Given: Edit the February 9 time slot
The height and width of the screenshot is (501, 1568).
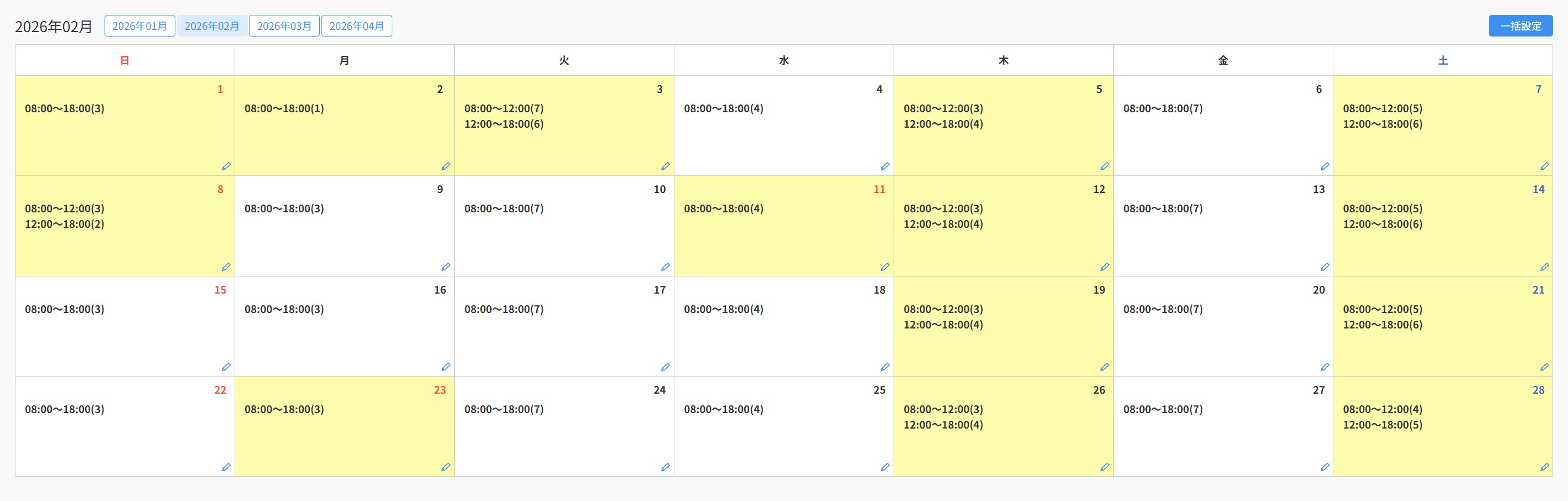Looking at the screenshot, I should pos(445,267).
